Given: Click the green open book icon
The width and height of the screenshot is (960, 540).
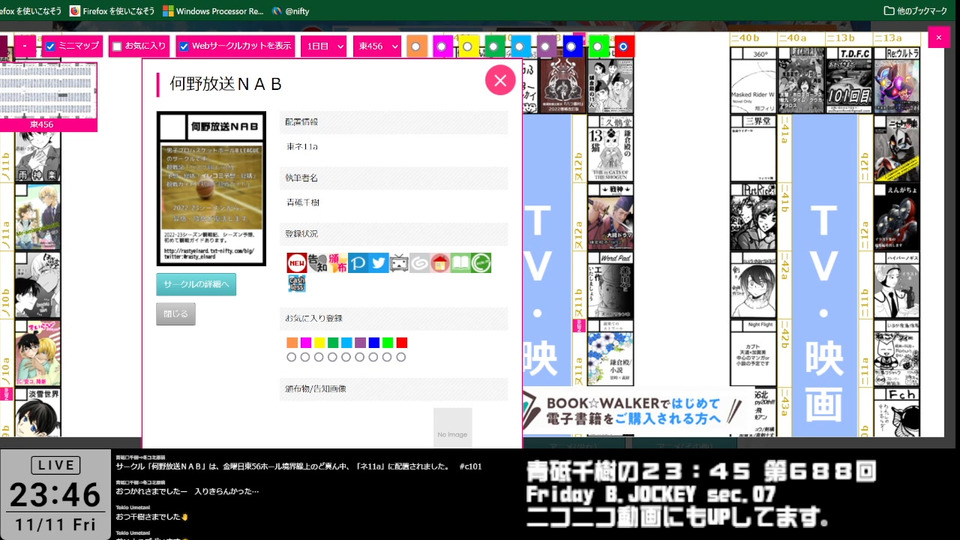Looking at the screenshot, I should (x=460, y=263).
